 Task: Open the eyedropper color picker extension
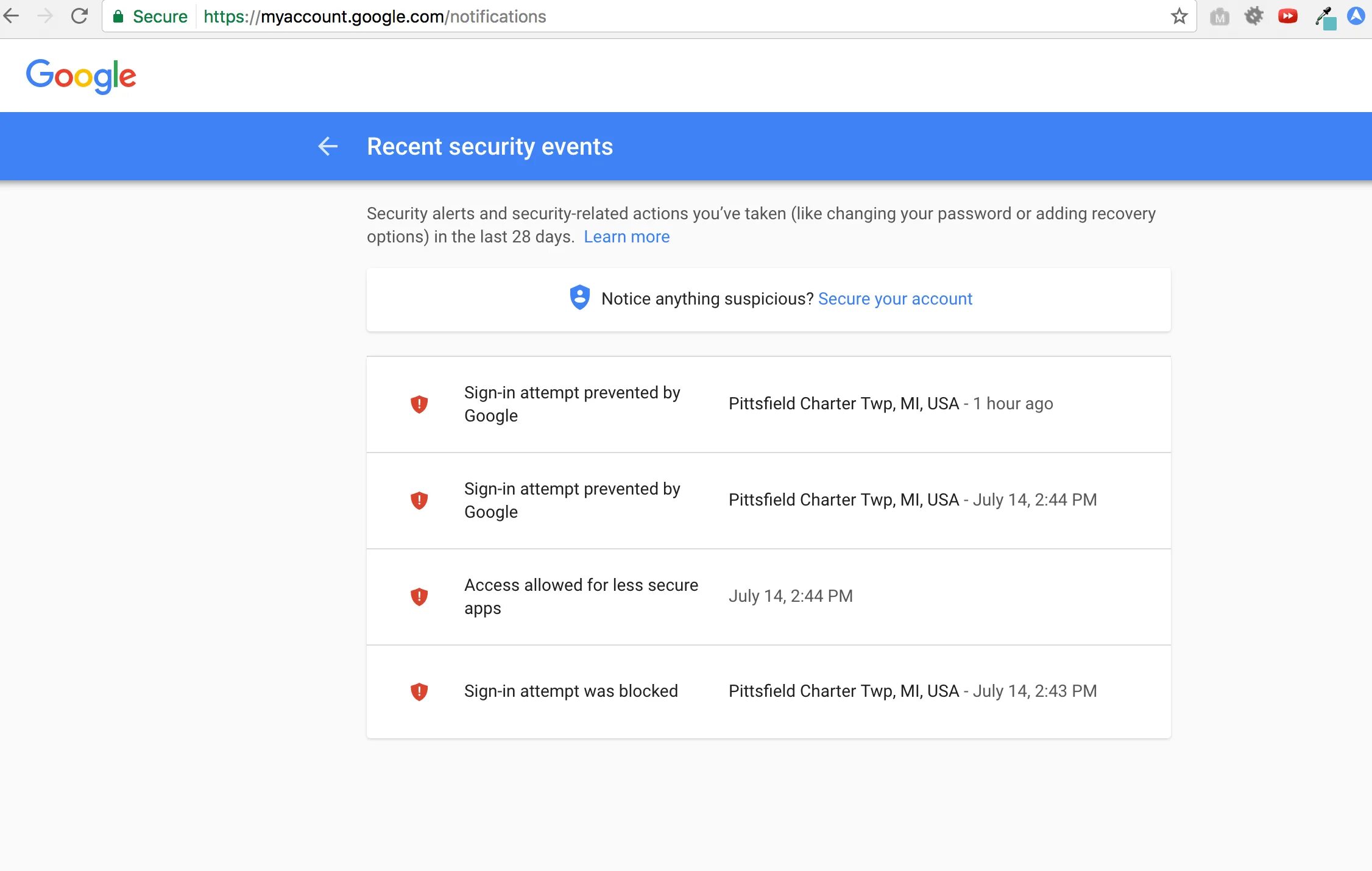coord(1324,17)
